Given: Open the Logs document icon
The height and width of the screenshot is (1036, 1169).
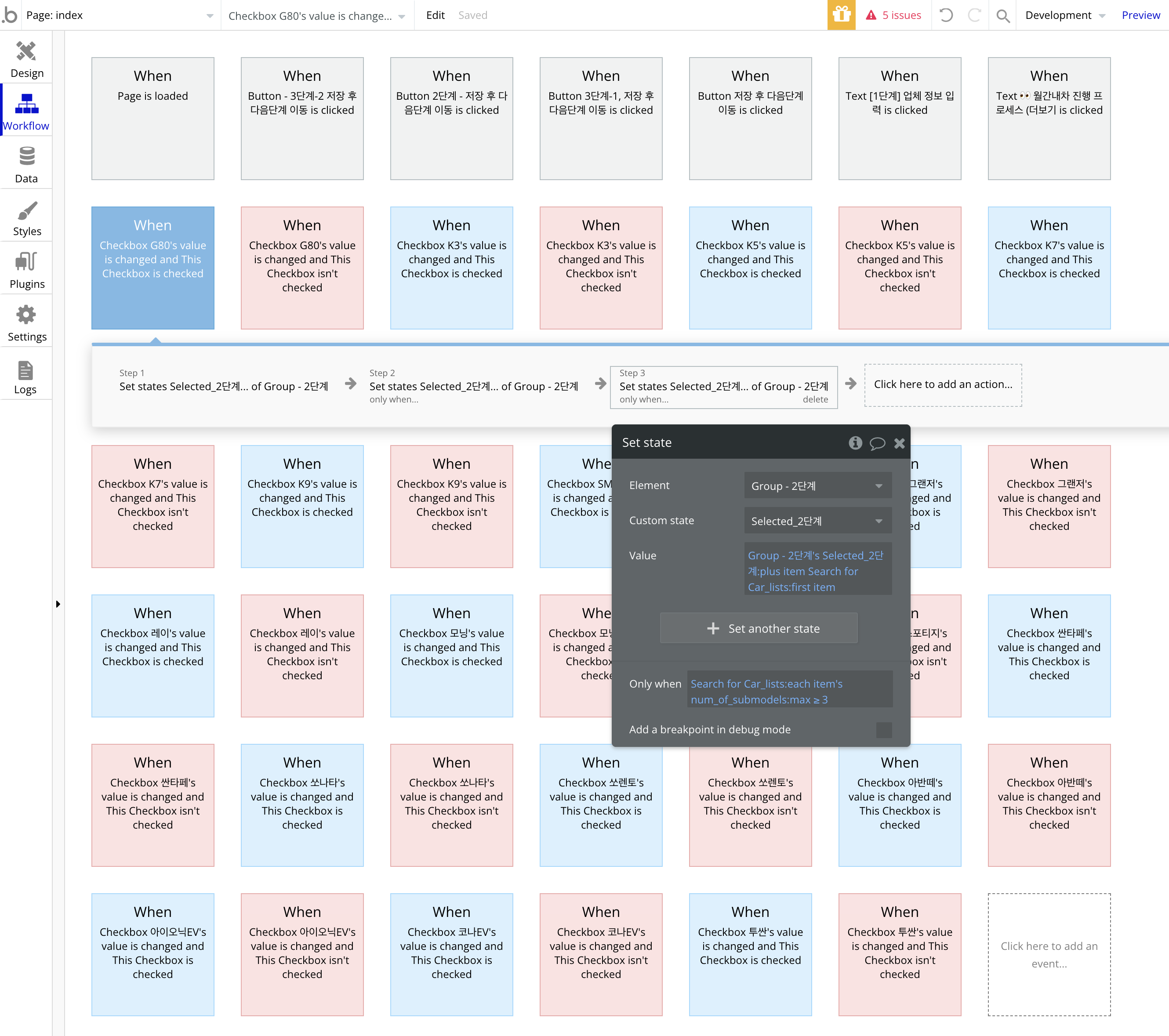Looking at the screenshot, I should pyautogui.click(x=25, y=370).
